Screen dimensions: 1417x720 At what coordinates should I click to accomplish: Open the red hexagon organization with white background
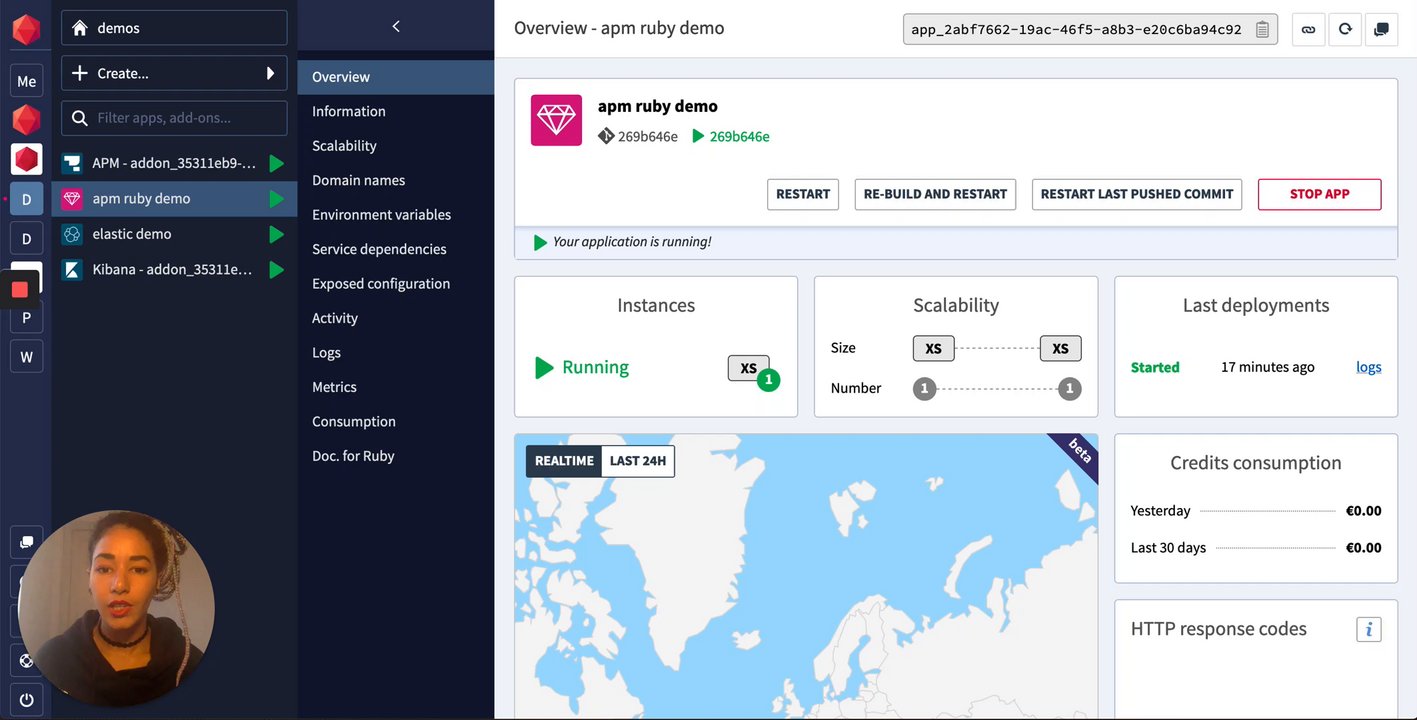(x=26, y=159)
